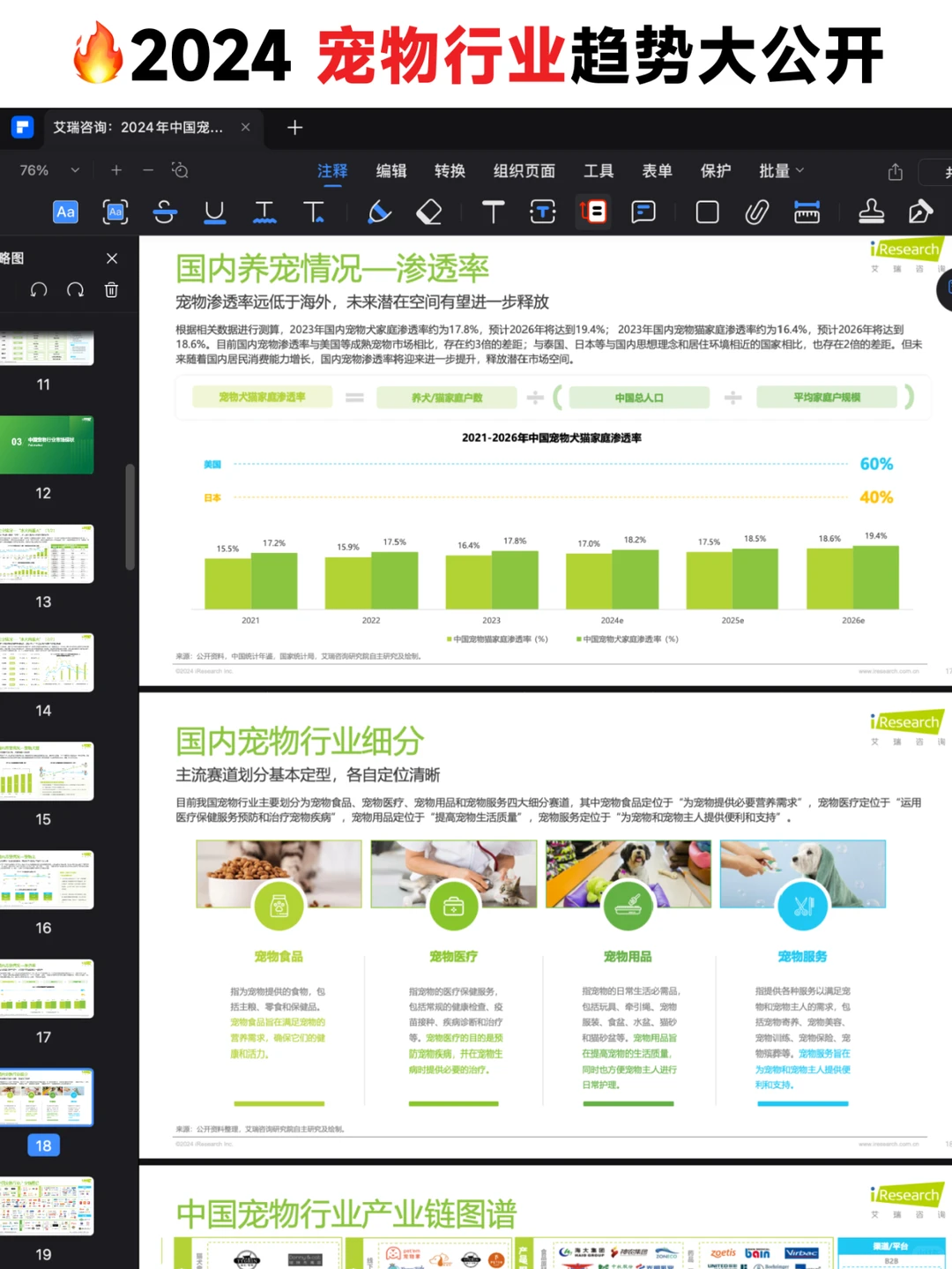Select the signature pen tool

tap(920, 212)
